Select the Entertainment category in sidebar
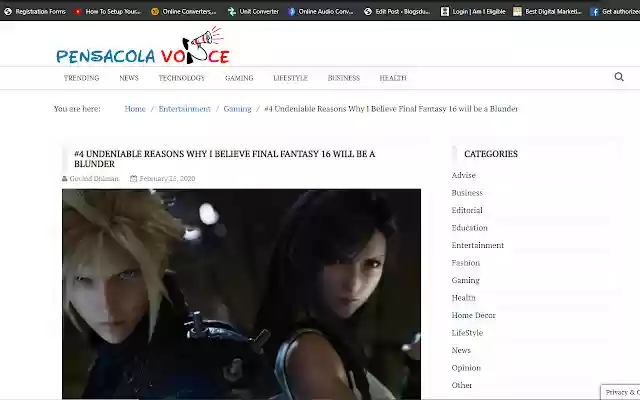Screen dimensions: 640x400 (478, 245)
